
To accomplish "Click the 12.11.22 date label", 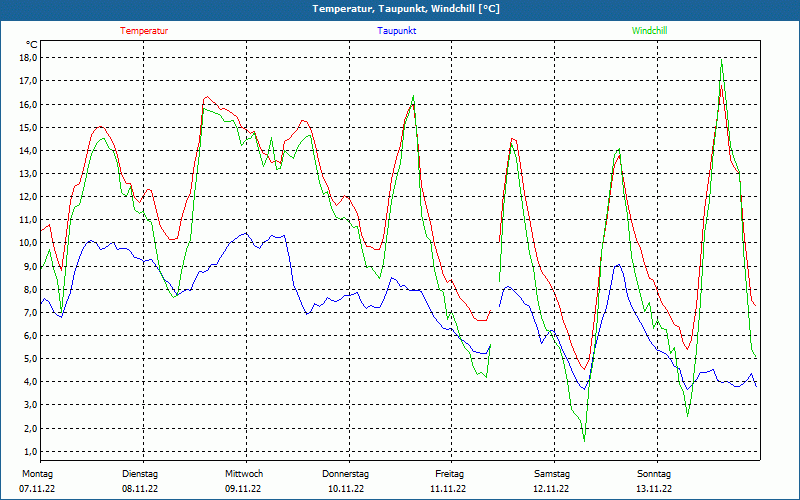I will [551, 489].
